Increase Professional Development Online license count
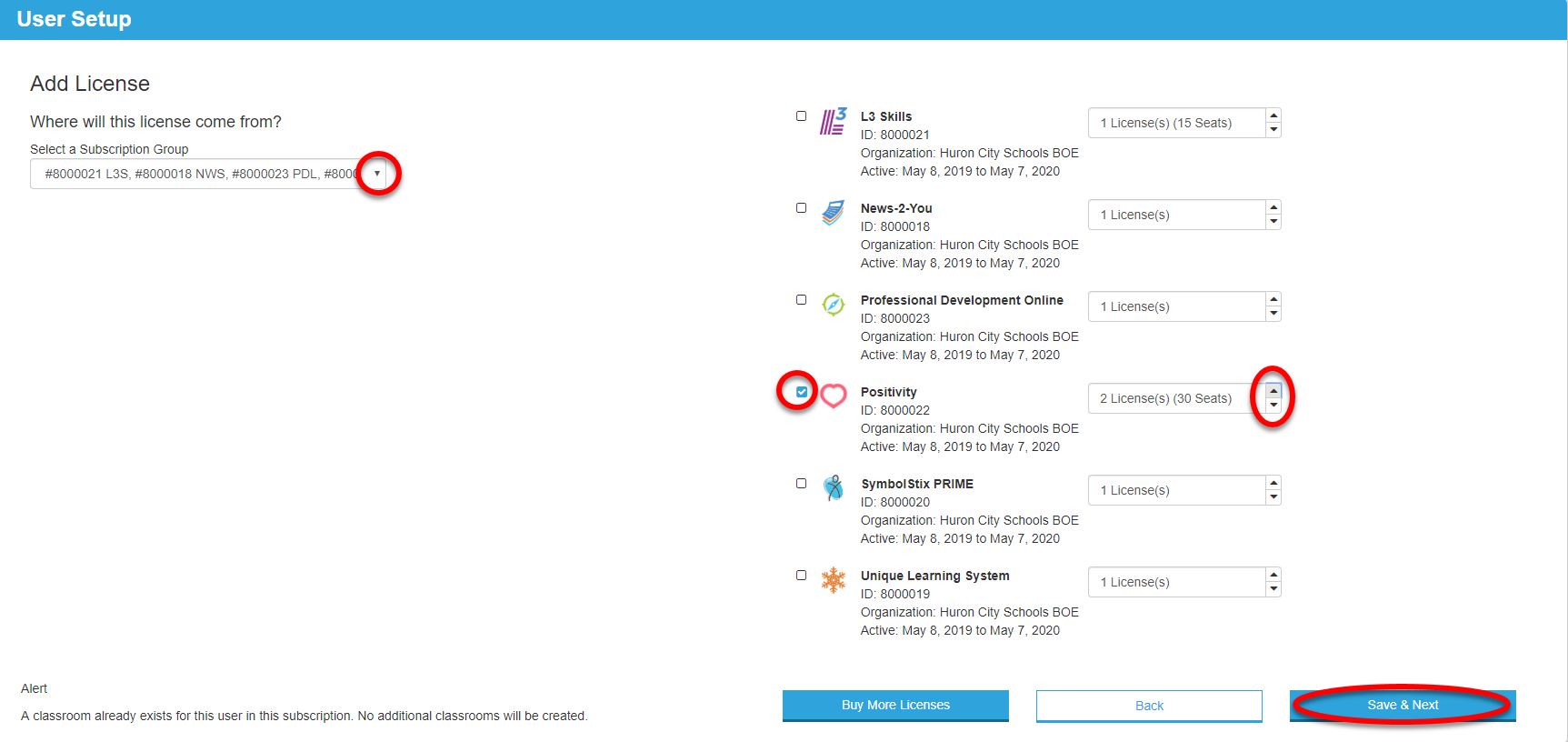This screenshot has height=742, width=1568. (1273, 299)
